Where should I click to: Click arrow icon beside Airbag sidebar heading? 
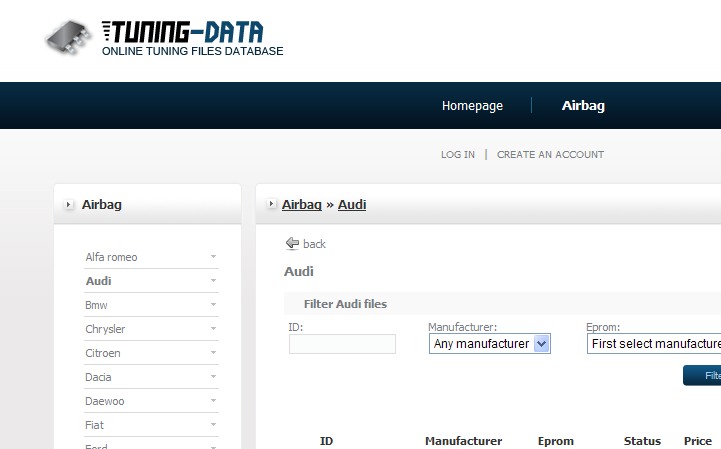pyautogui.click(x=69, y=205)
